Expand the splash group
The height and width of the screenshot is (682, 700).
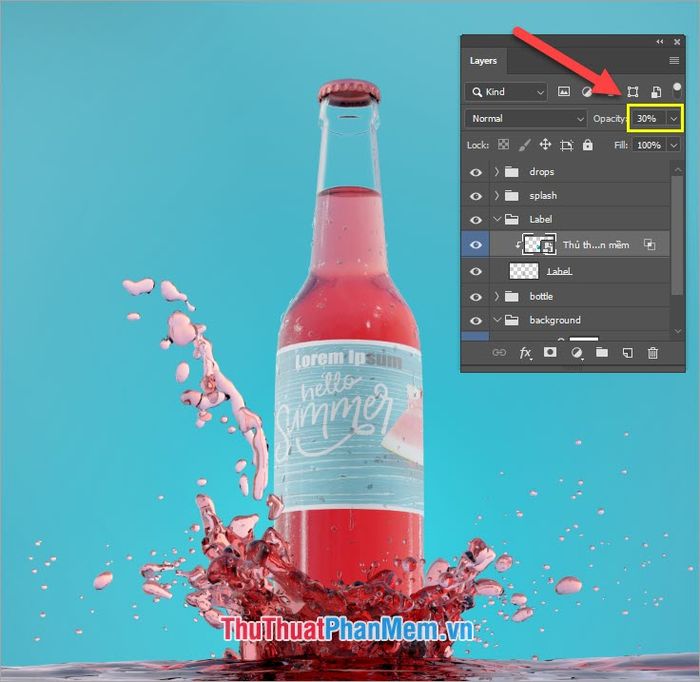coord(496,195)
